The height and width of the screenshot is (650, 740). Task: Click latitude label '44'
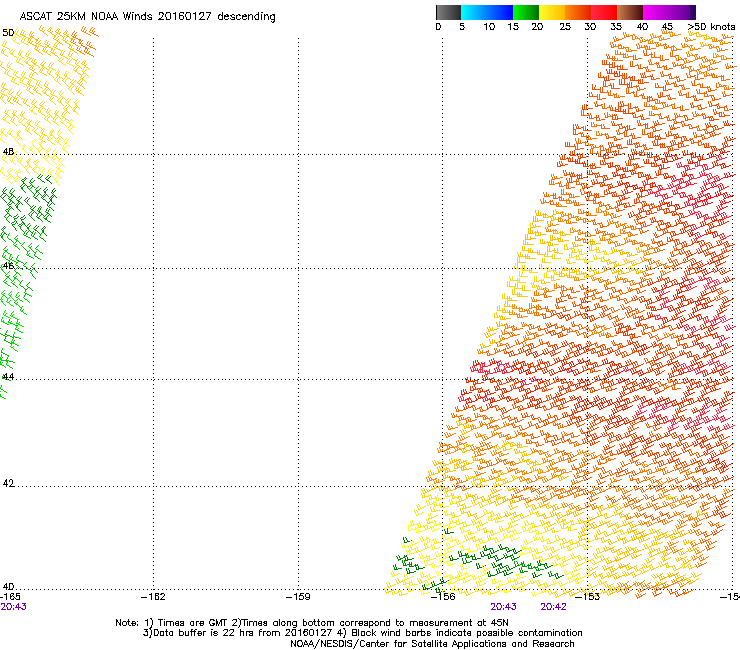click(x=8, y=377)
